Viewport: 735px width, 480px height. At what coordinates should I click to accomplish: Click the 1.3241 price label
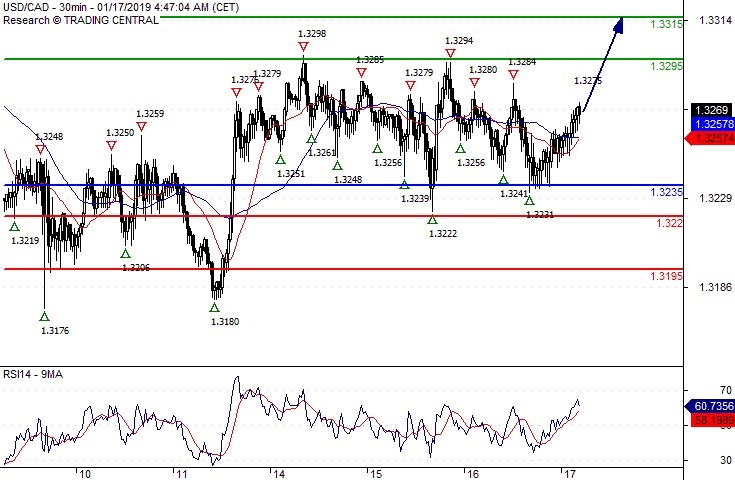click(514, 193)
